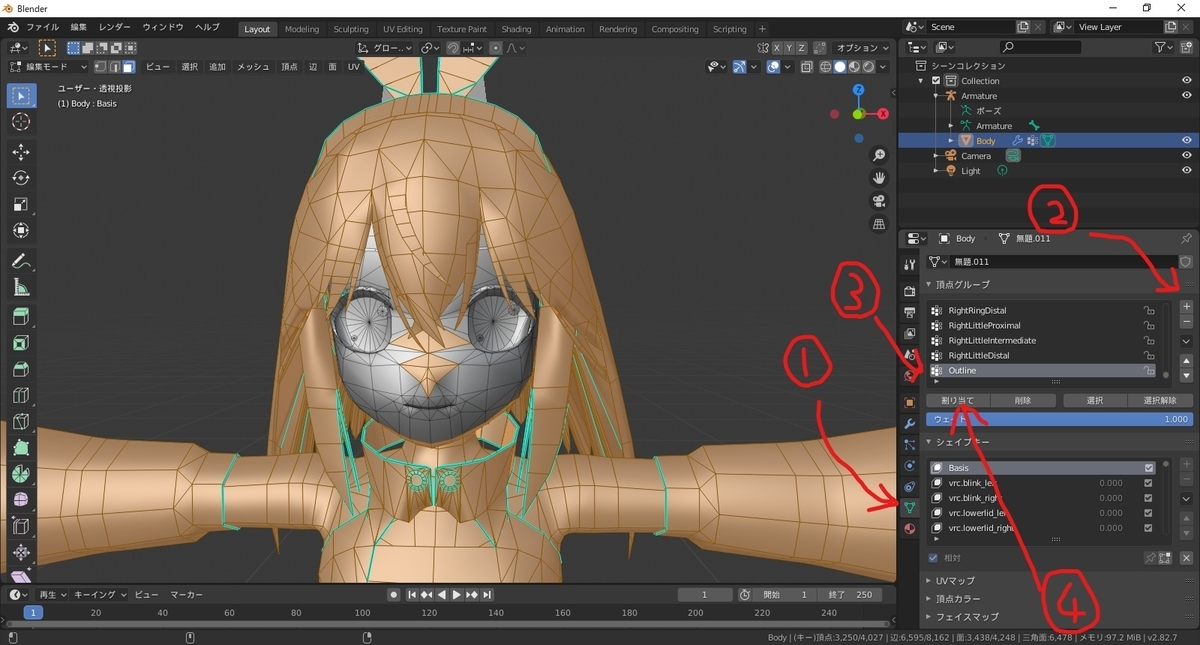Open the レンダー menu
Screen dimensions: 1200x645
coord(115,28)
